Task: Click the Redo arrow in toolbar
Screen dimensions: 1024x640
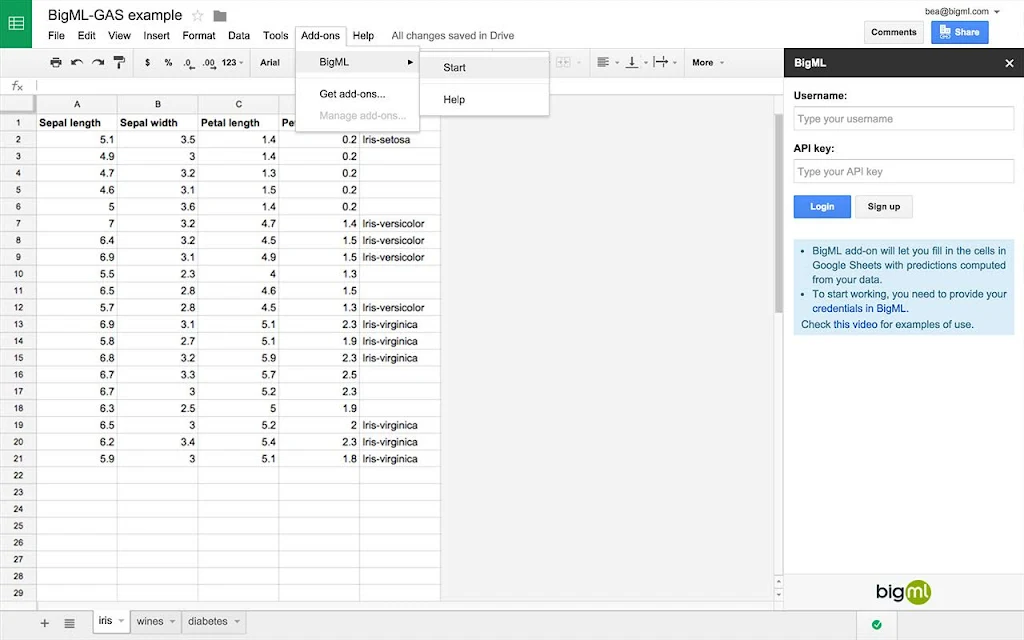Action: tap(98, 63)
